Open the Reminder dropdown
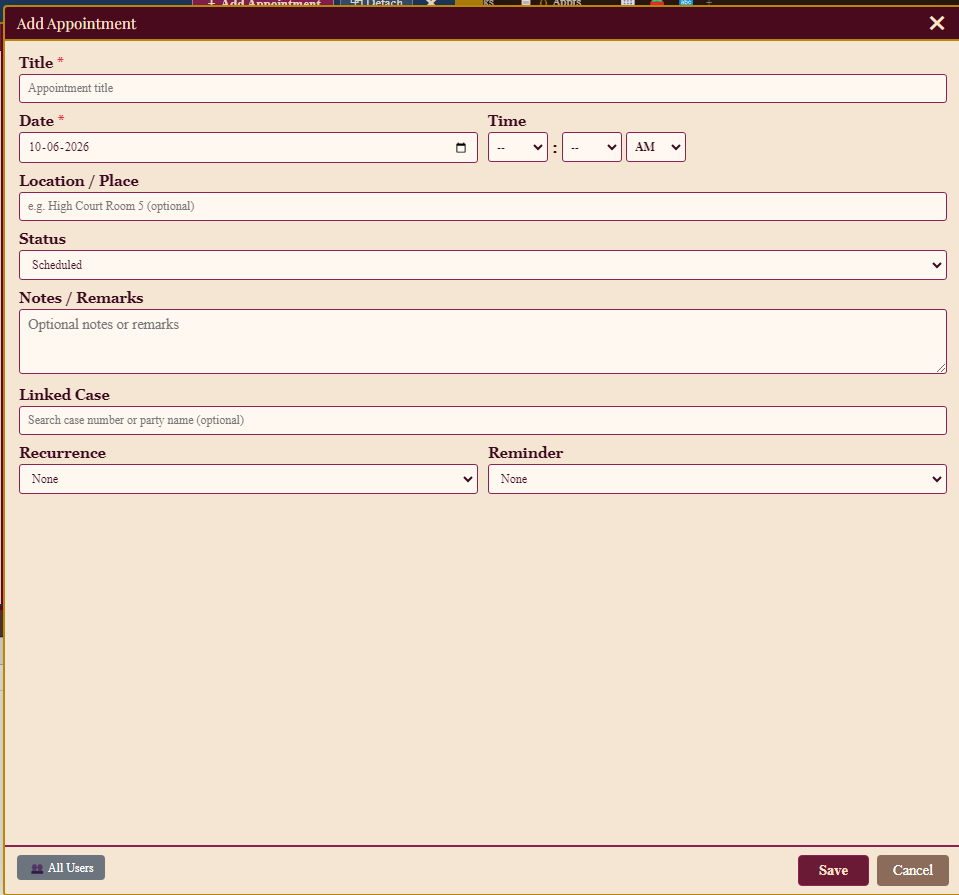This screenshot has height=895, width=959. pos(717,479)
